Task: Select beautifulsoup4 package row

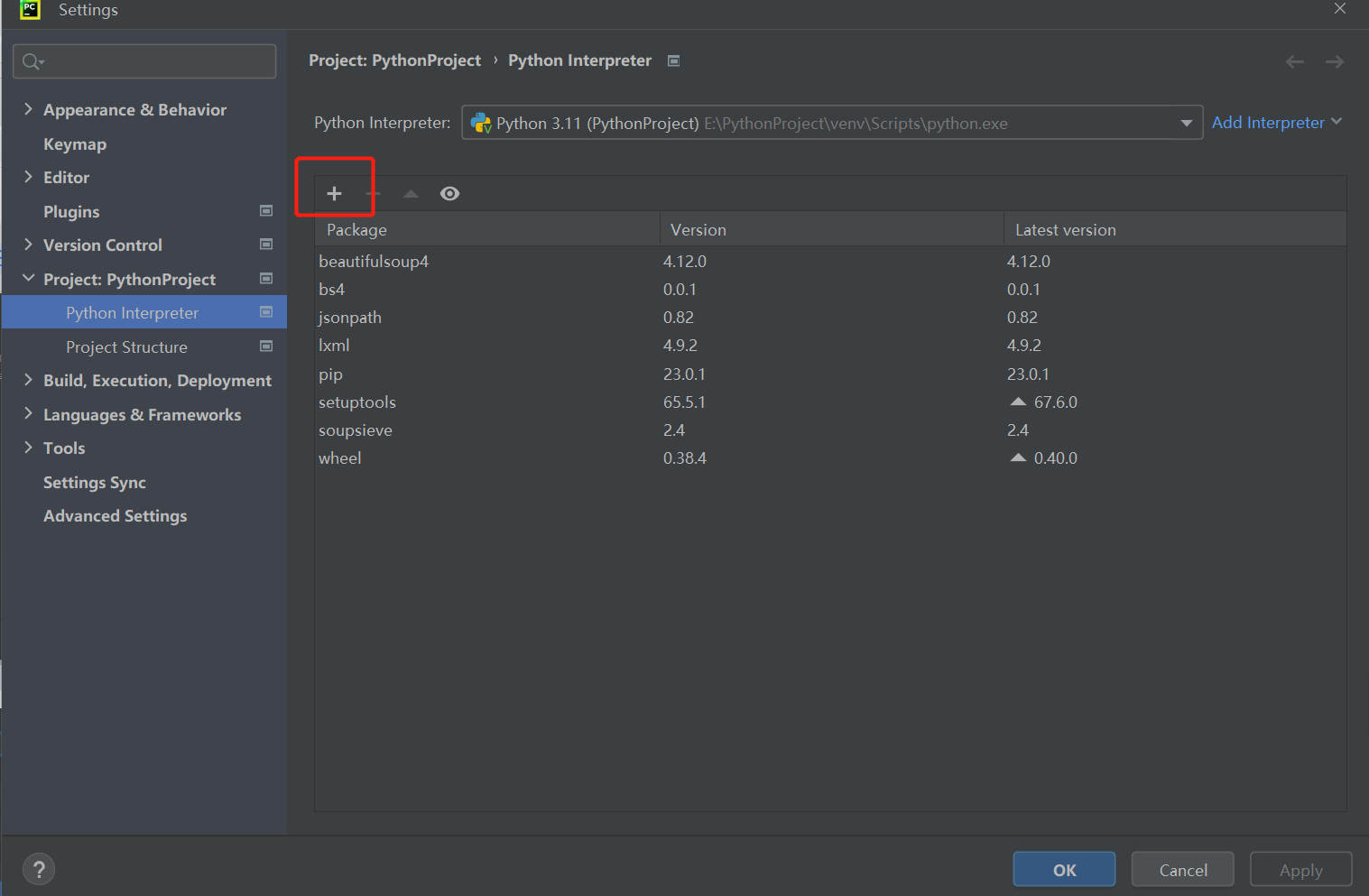Action: click(x=830, y=261)
